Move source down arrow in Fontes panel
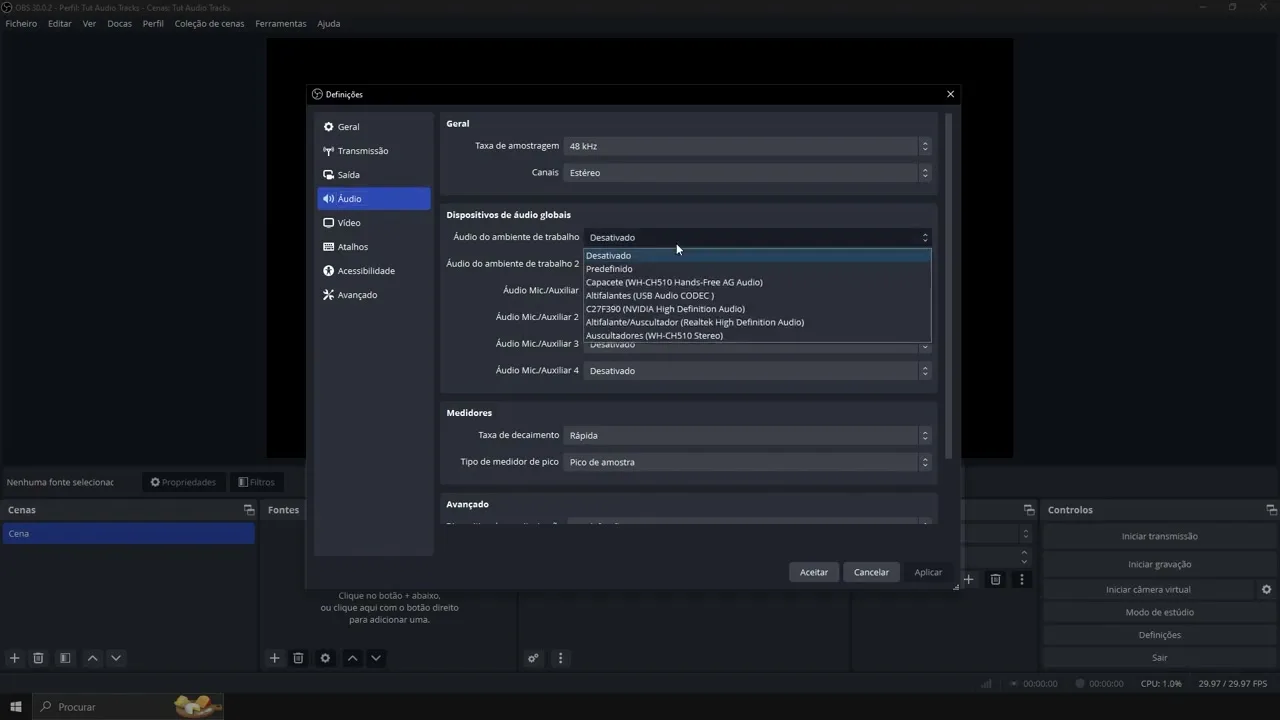This screenshot has height=720, width=1280. point(376,658)
